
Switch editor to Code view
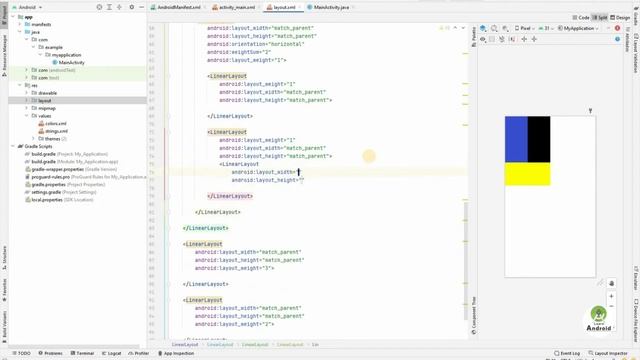[x=581, y=18]
